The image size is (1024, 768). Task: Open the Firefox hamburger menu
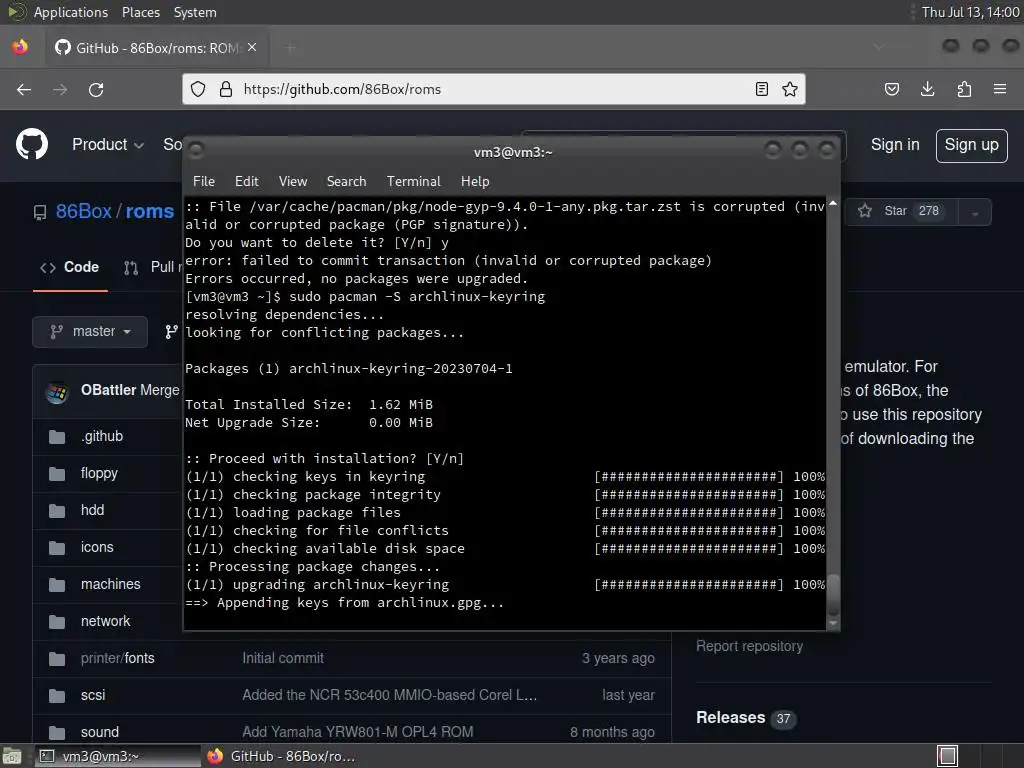[1000, 89]
